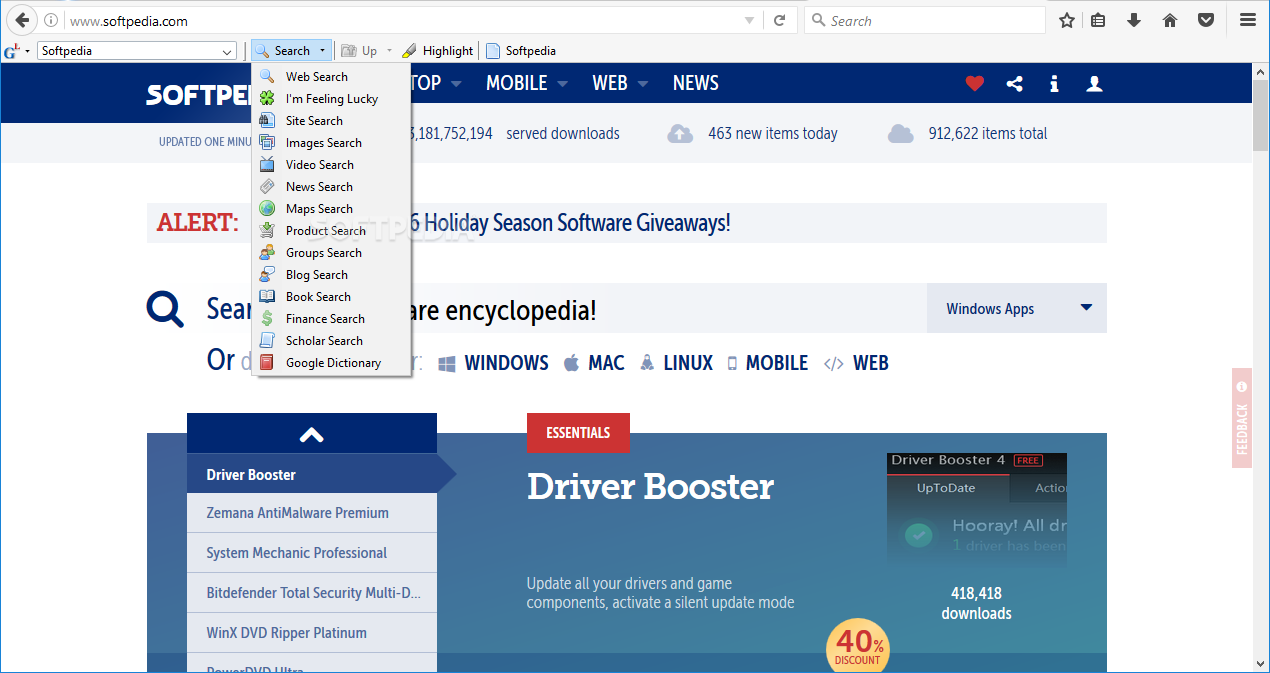Choose Groups Search from the menu
This screenshot has width=1270, height=673.
(x=331, y=253)
